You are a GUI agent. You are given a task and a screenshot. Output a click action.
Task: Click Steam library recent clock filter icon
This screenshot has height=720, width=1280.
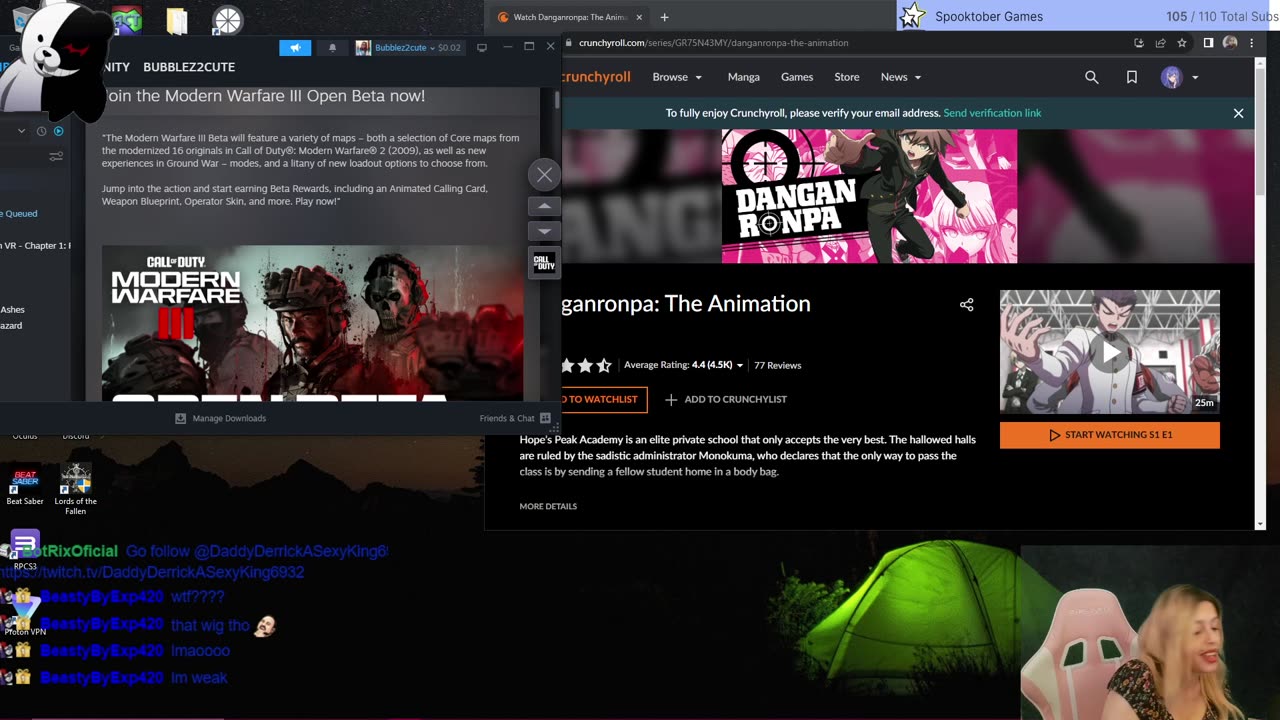(41, 131)
